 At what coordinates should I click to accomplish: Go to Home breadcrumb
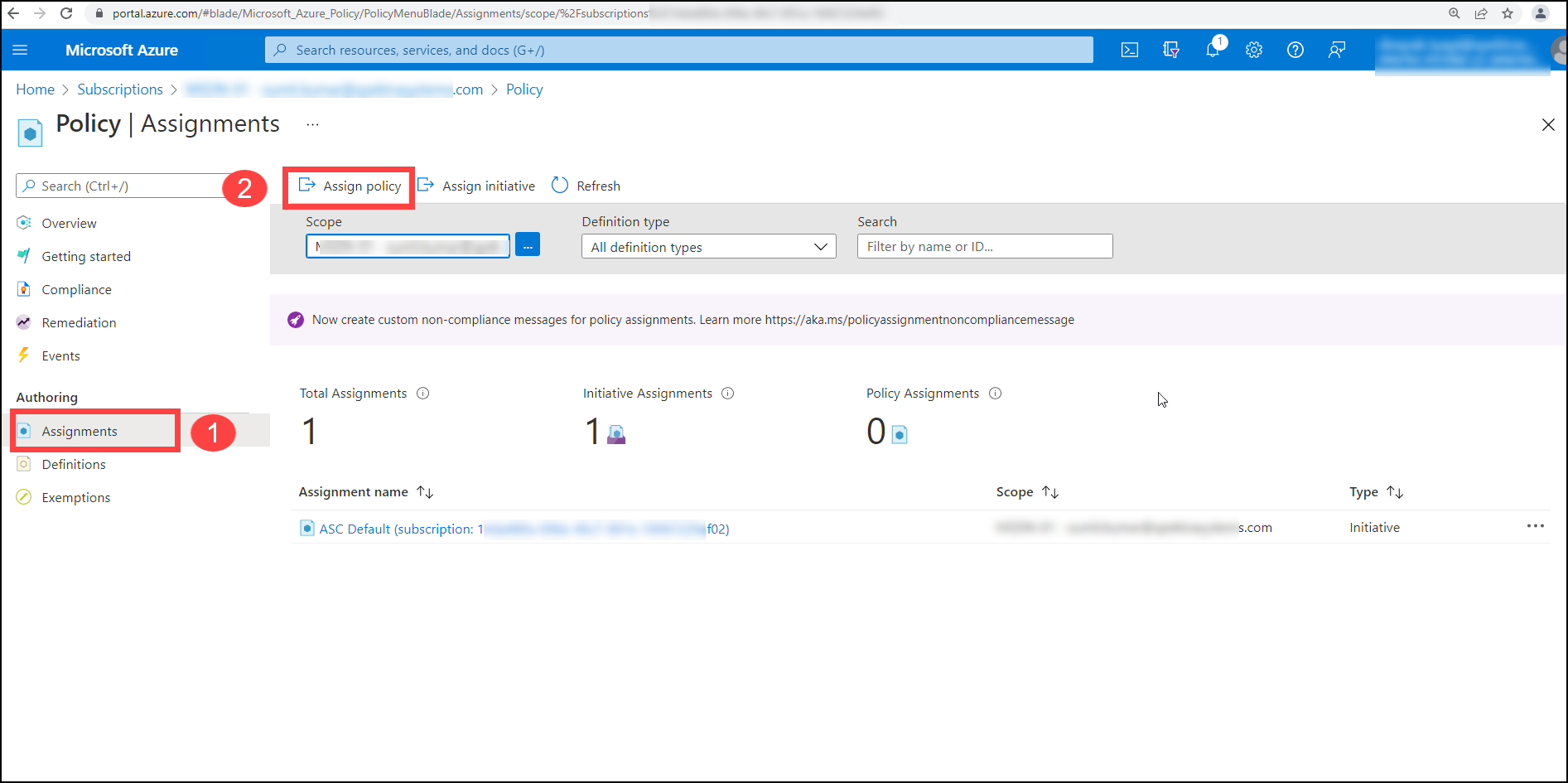click(35, 89)
